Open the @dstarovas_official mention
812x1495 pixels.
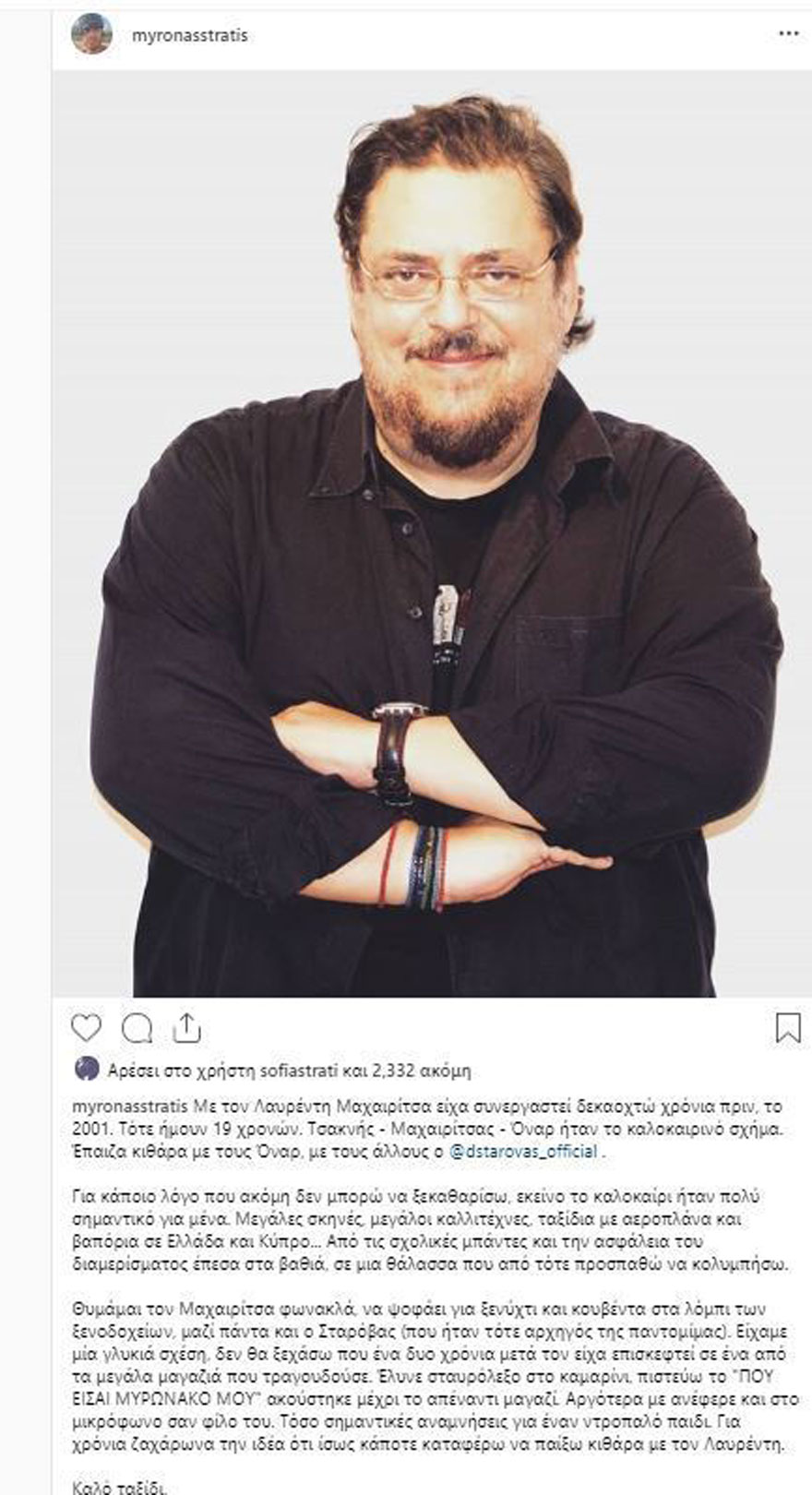pyautogui.click(x=522, y=1152)
